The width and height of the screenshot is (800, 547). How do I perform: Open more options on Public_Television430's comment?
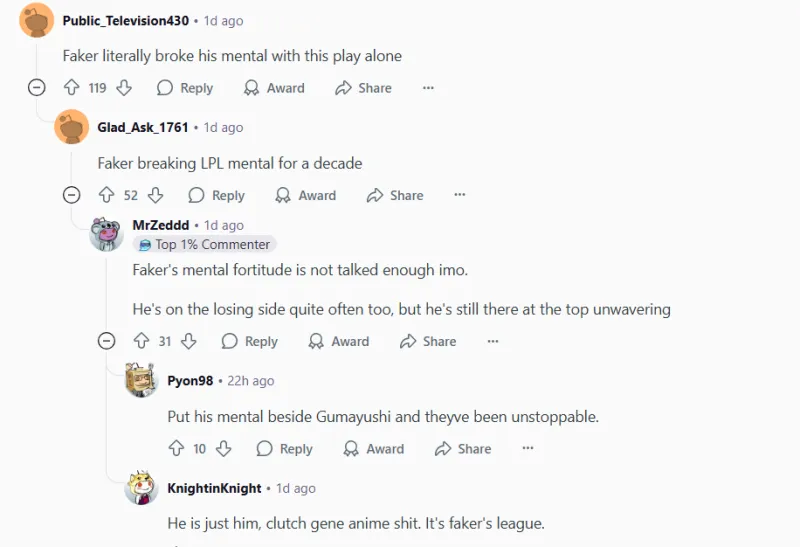point(428,88)
